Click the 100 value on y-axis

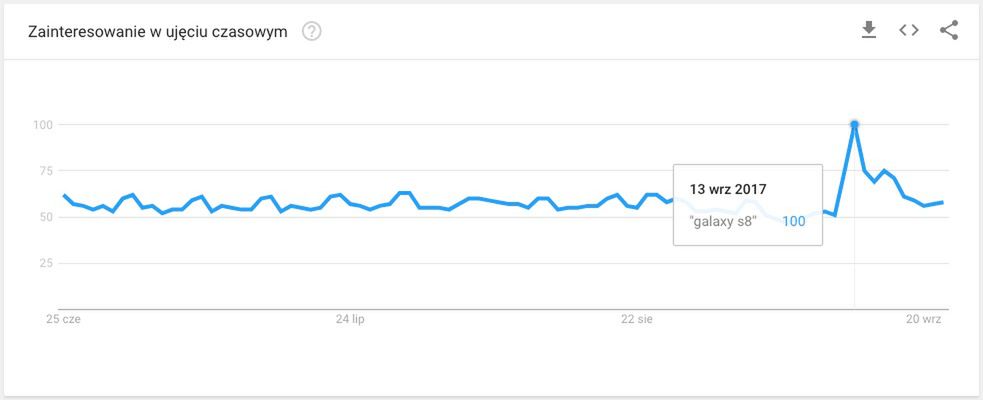click(x=42, y=125)
